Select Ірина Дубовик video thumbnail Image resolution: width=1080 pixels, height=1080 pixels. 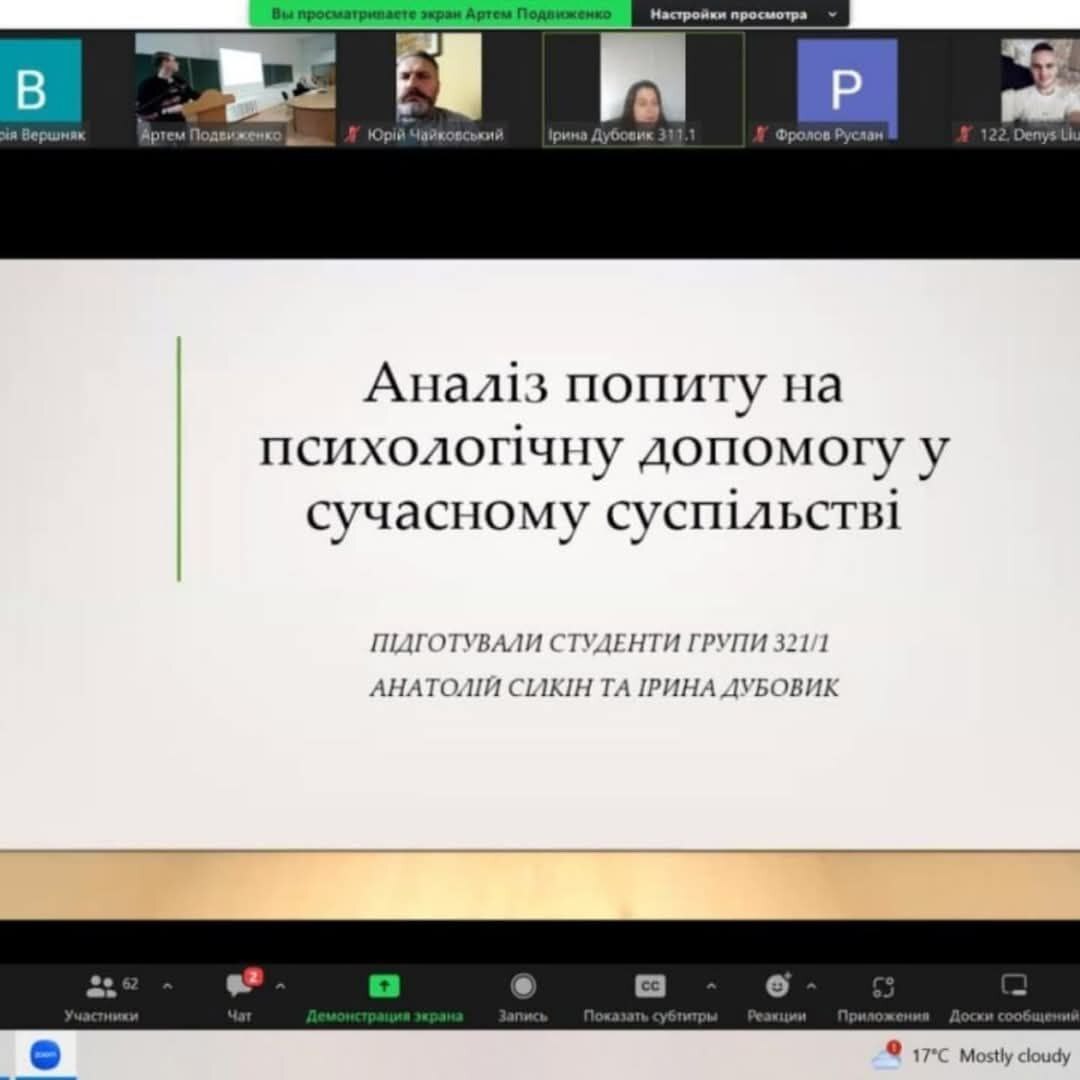643,87
